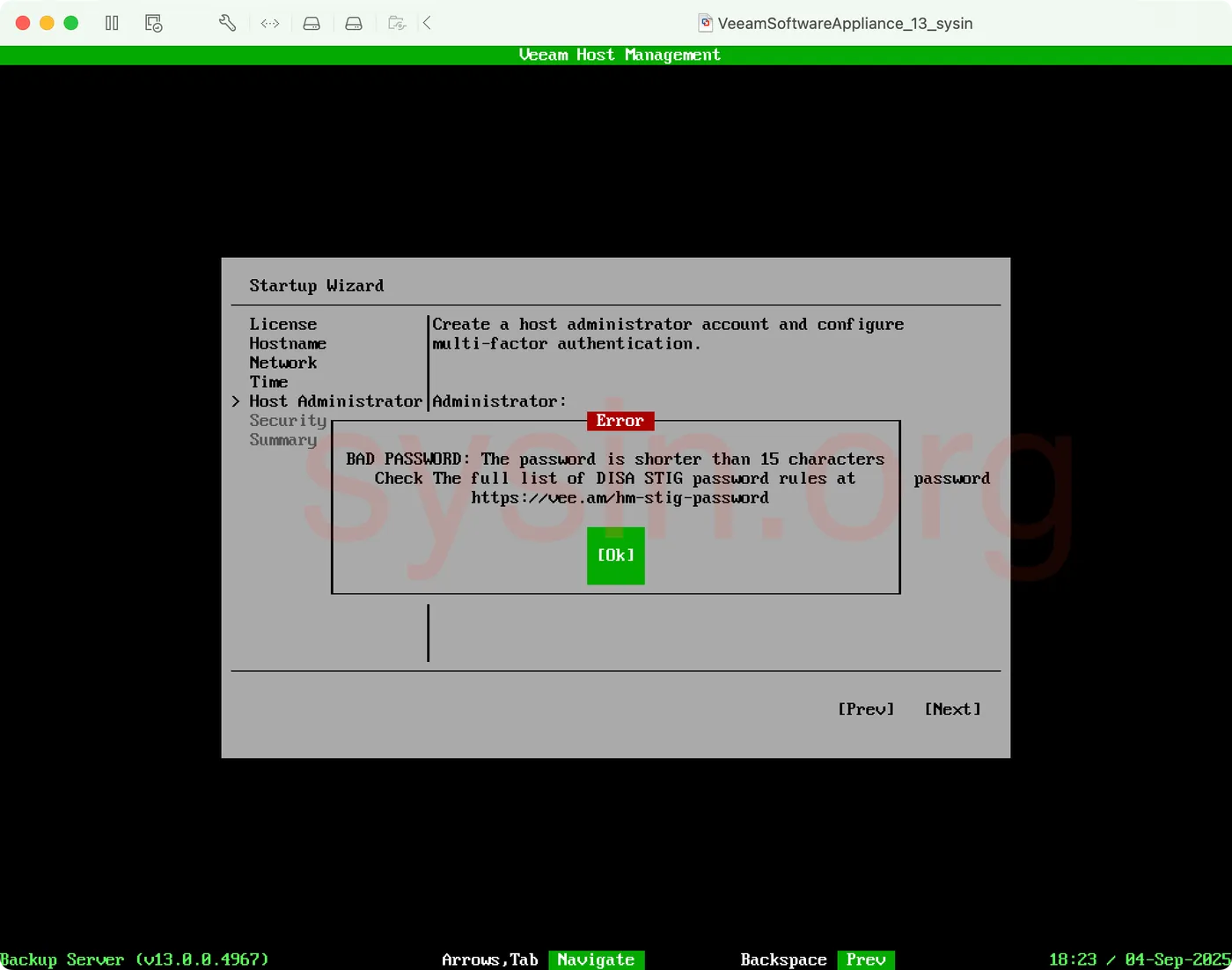Viewport: 1232px width, 970px height.
Task: Click the Administrator: field label
Action: pos(499,401)
